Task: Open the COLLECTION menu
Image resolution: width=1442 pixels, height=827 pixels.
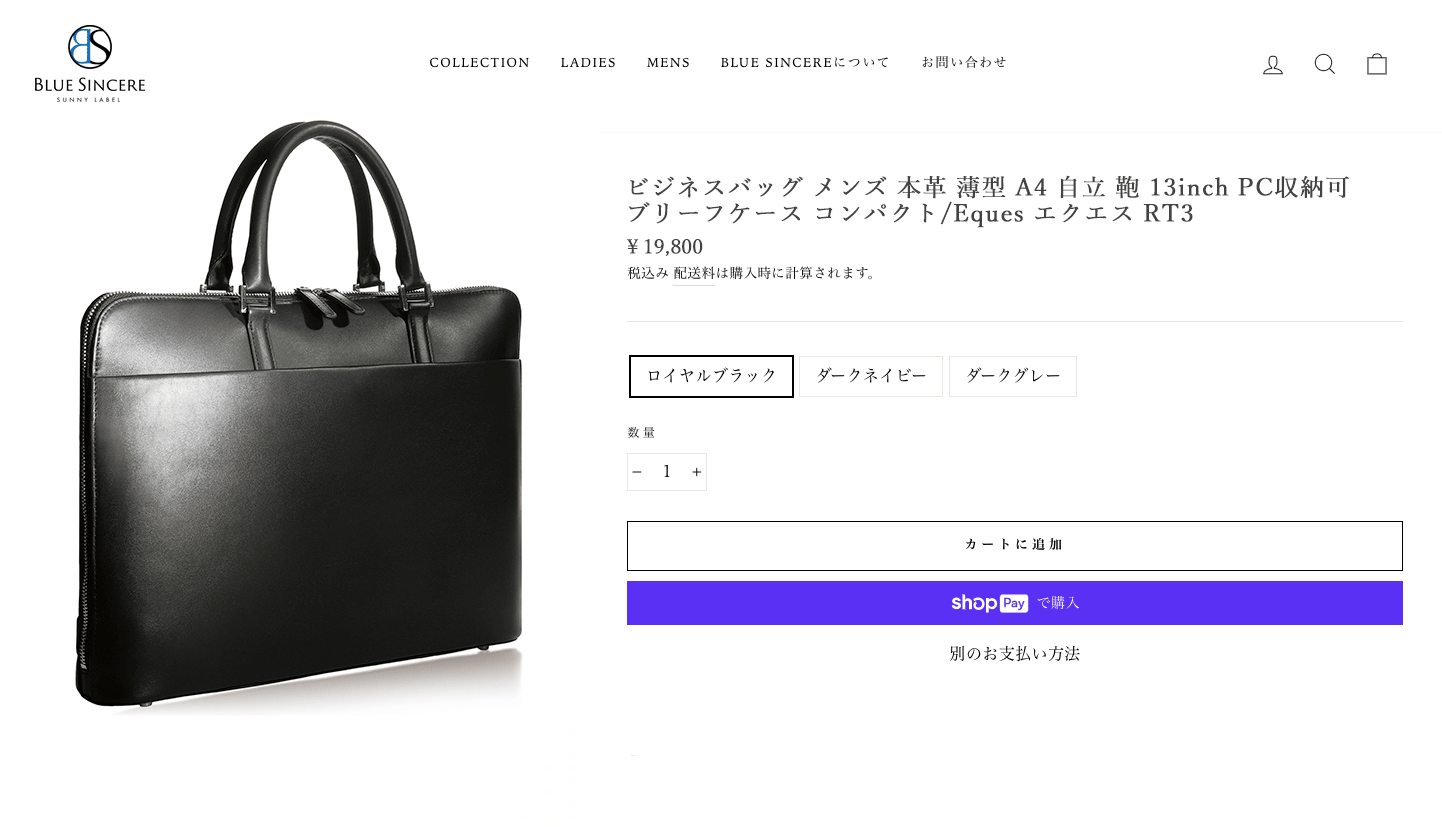Action: (480, 63)
